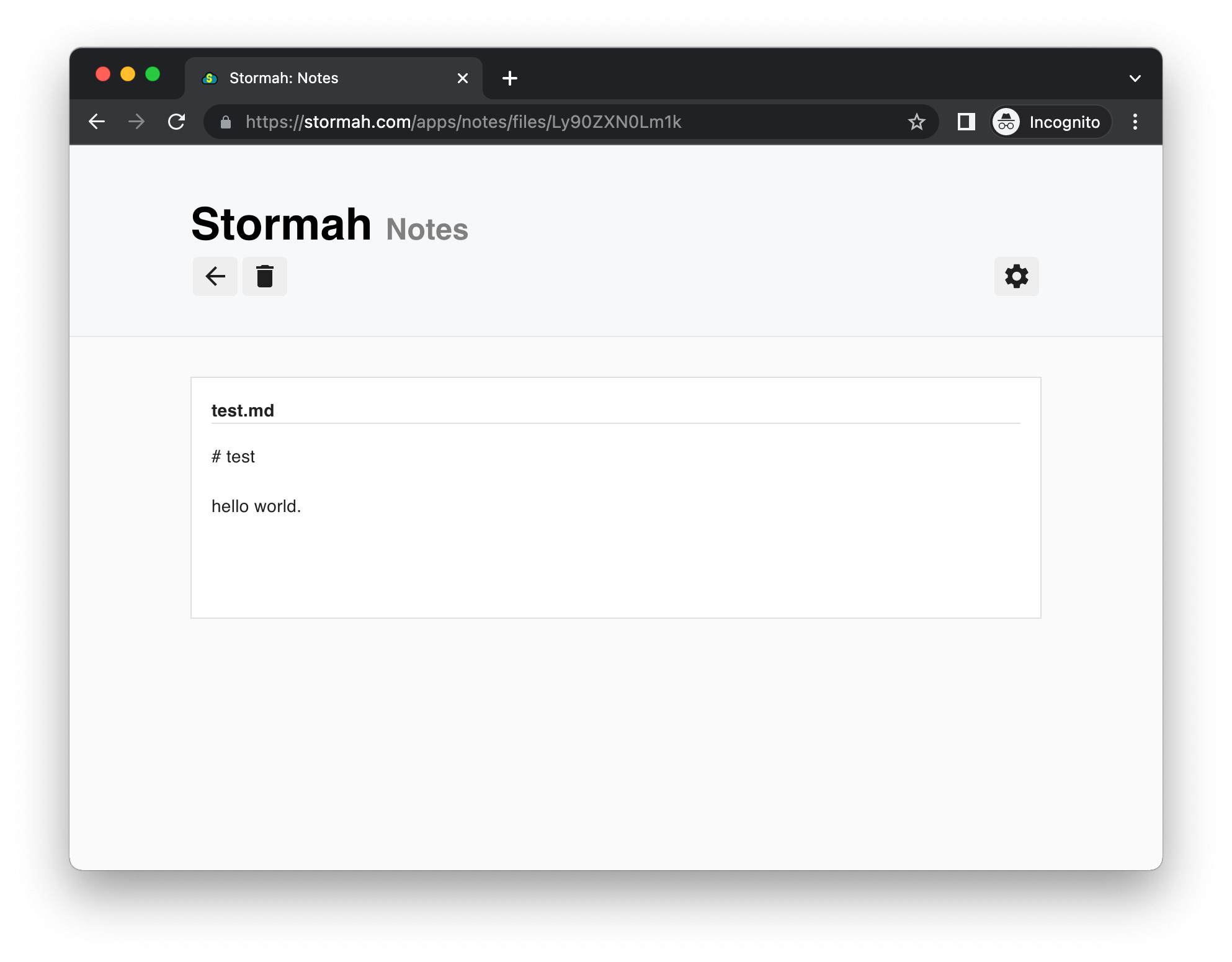Image resolution: width=1232 pixels, height=962 pixels.
Task: Click the green maximize window button
Action: pyautogui.click(x=153, y=74)
